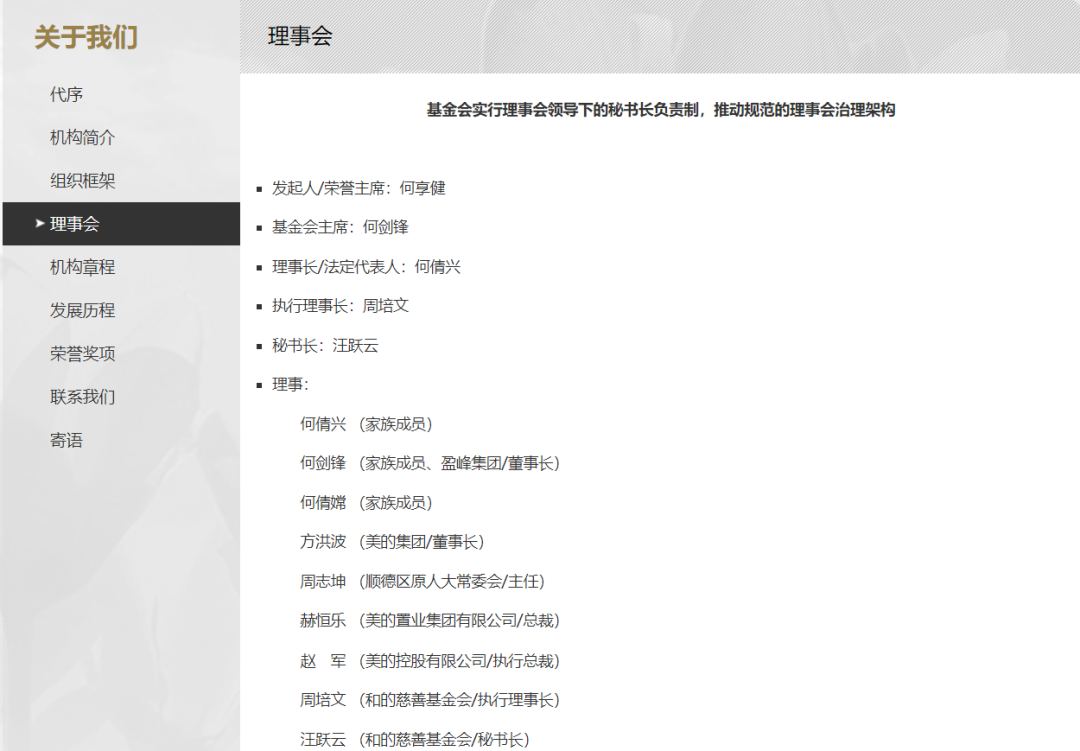Click the row 何倩嫦（家族成员）
The image size is (1080, 751).
[x=366, y=503]
